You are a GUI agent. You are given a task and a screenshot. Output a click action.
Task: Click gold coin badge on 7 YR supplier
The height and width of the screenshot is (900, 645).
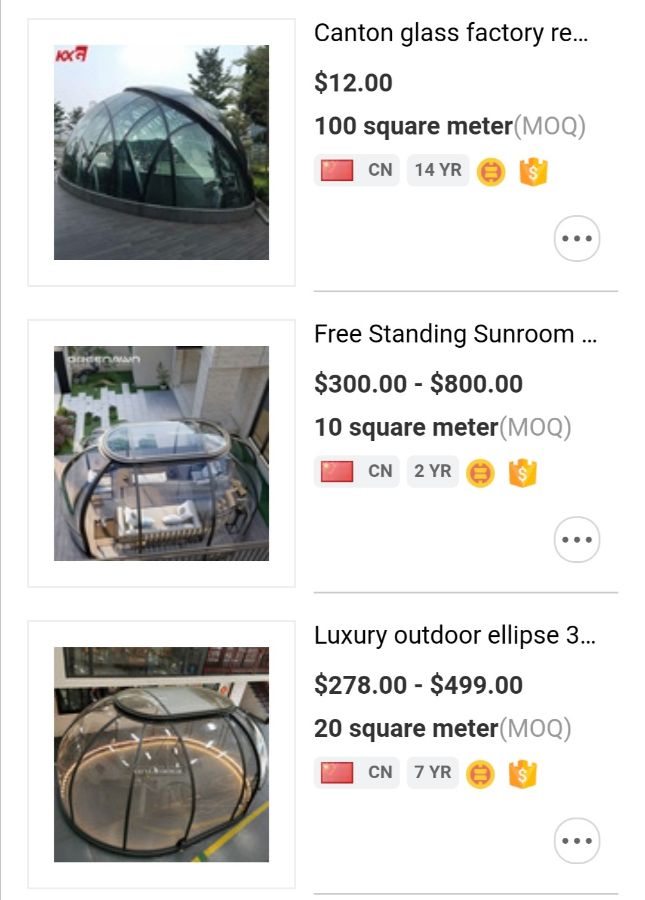click(481, 774)
